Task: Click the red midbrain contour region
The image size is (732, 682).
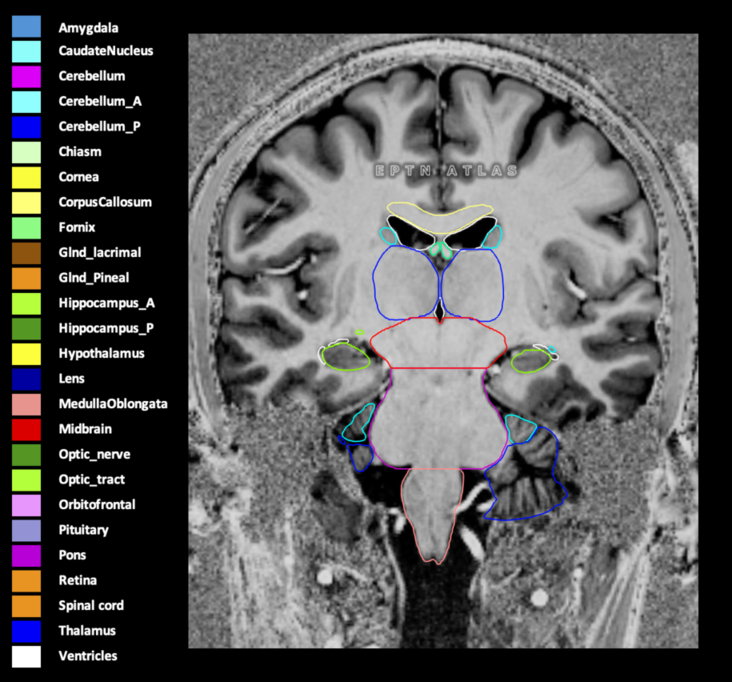Action: (438, 345)
